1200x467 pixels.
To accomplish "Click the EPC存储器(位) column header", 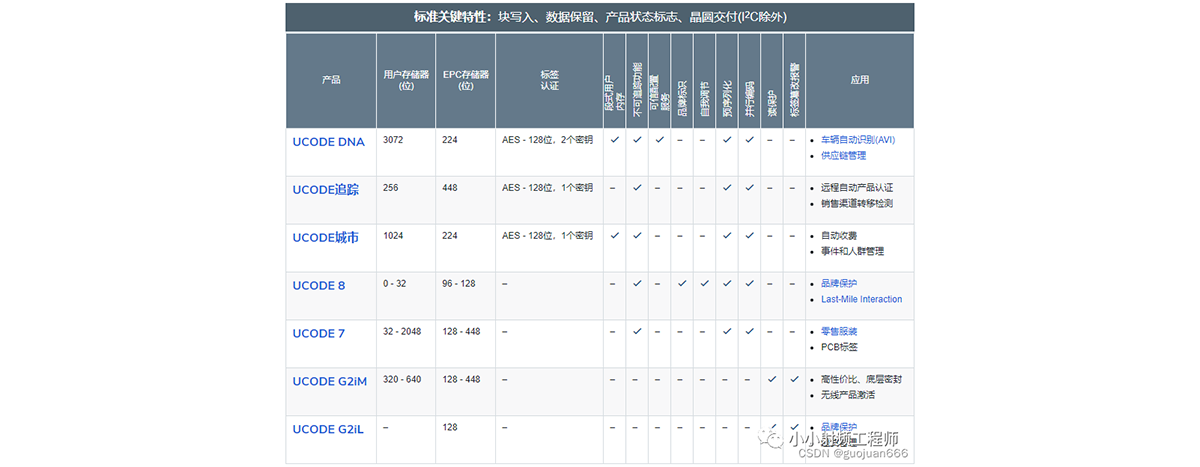I will [465, 80].
